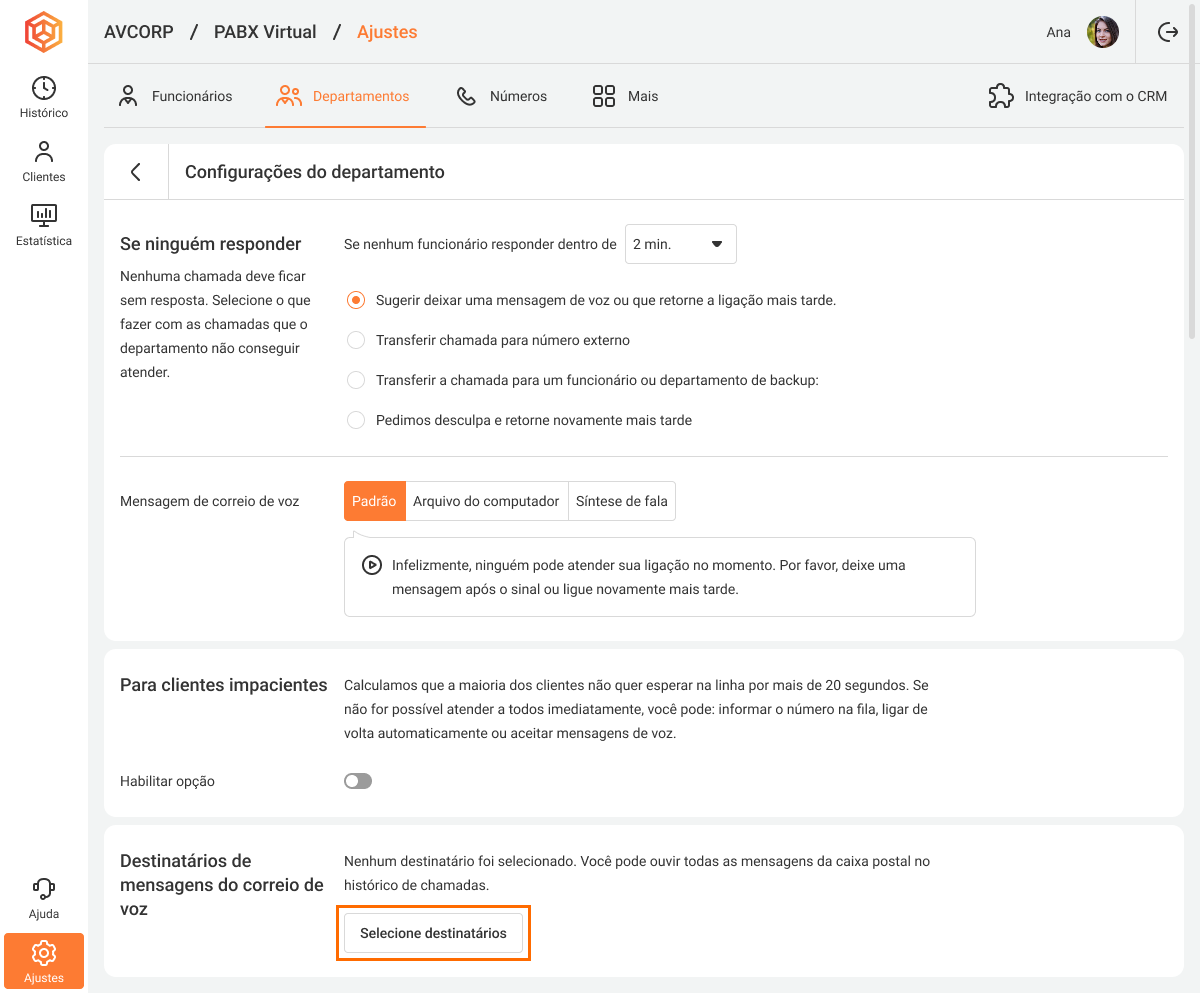The width and height of the screenshot is (1200, 993).
Task: Switch to the Números tab
Action: 502,96
